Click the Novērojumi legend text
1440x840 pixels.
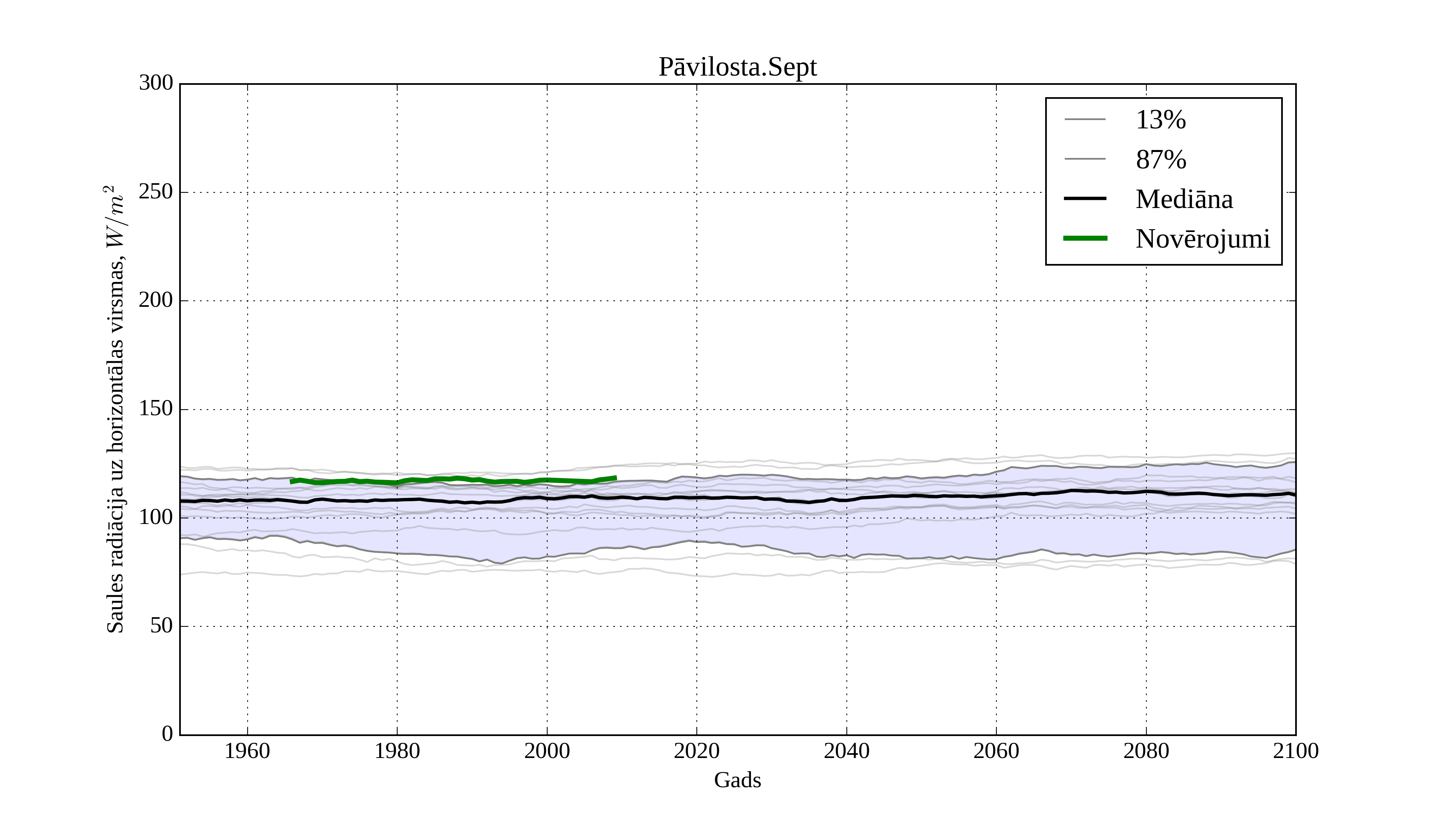[x=1202, y=239]
